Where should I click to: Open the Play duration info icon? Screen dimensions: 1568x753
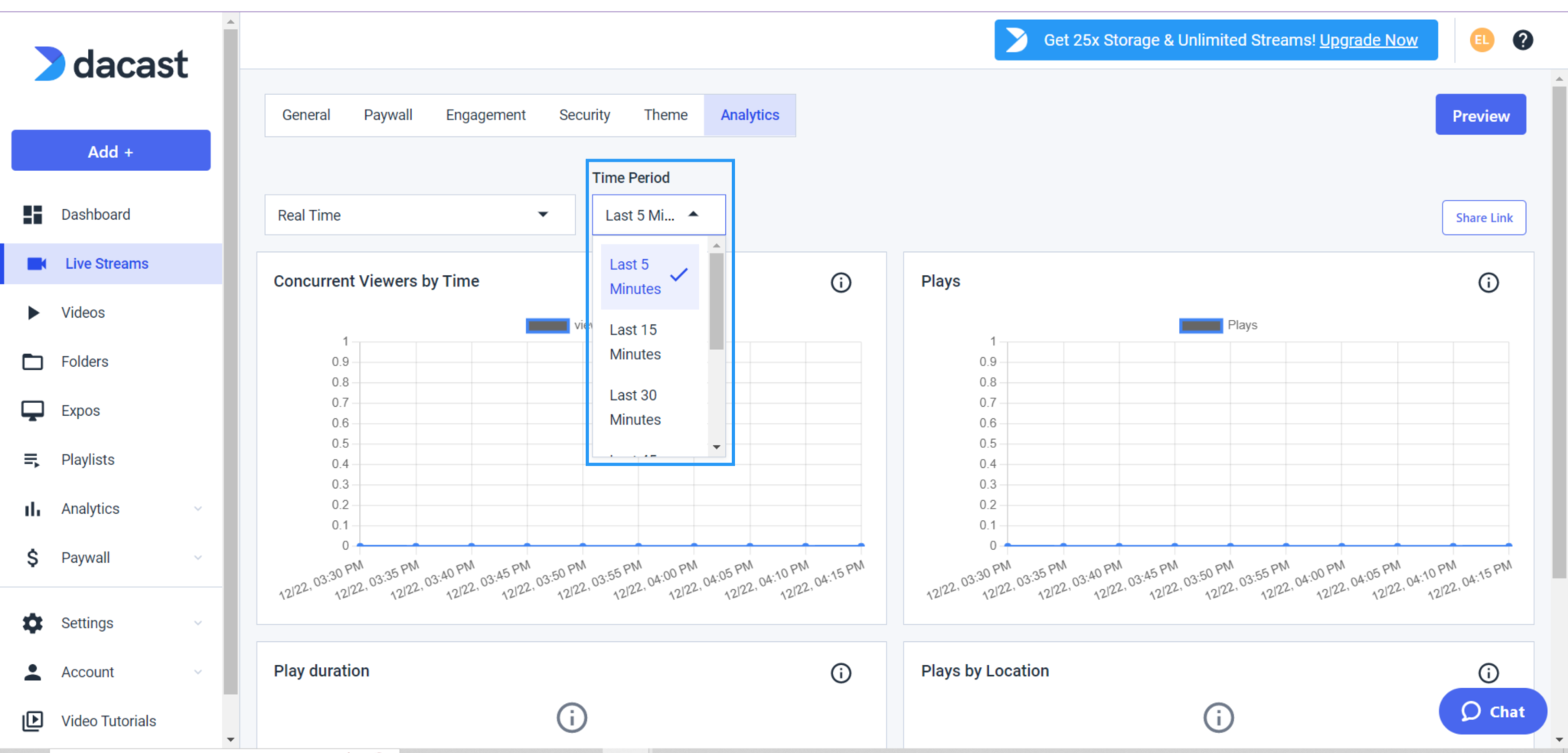tap(840, 673)
